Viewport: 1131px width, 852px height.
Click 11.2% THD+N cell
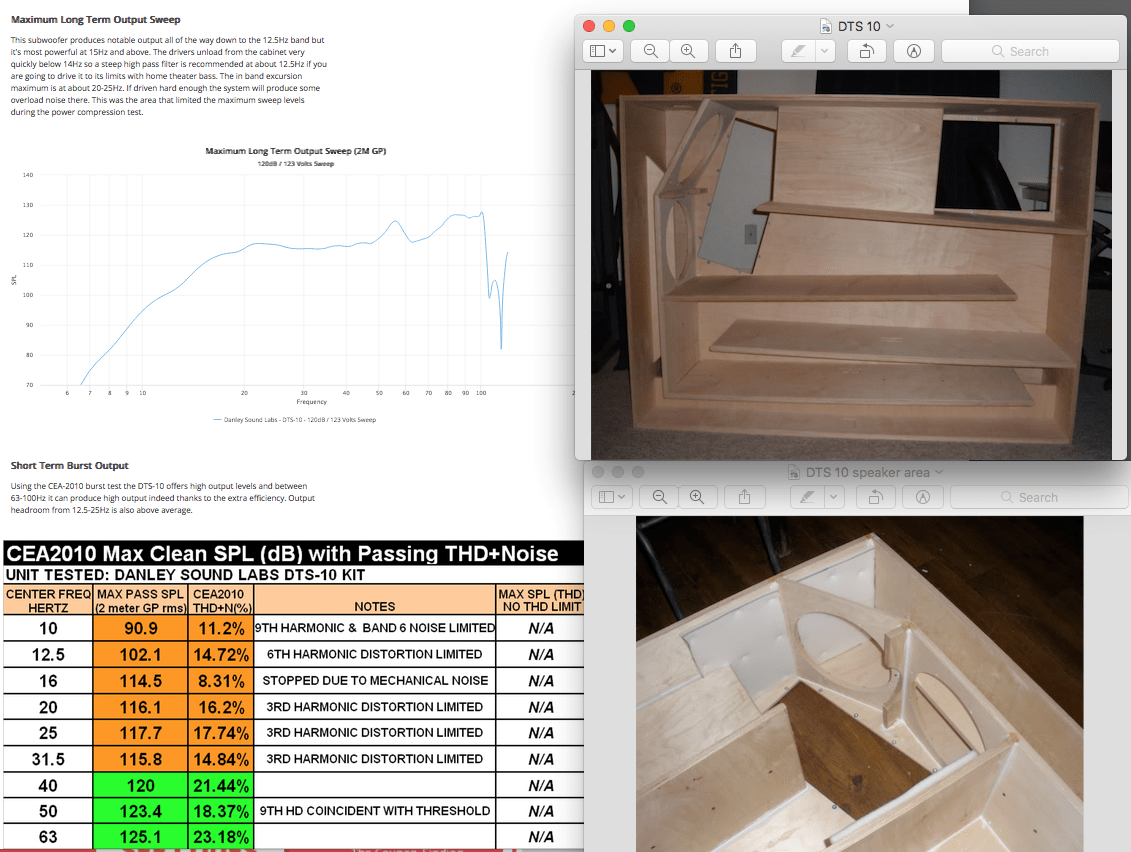[221, 628]
